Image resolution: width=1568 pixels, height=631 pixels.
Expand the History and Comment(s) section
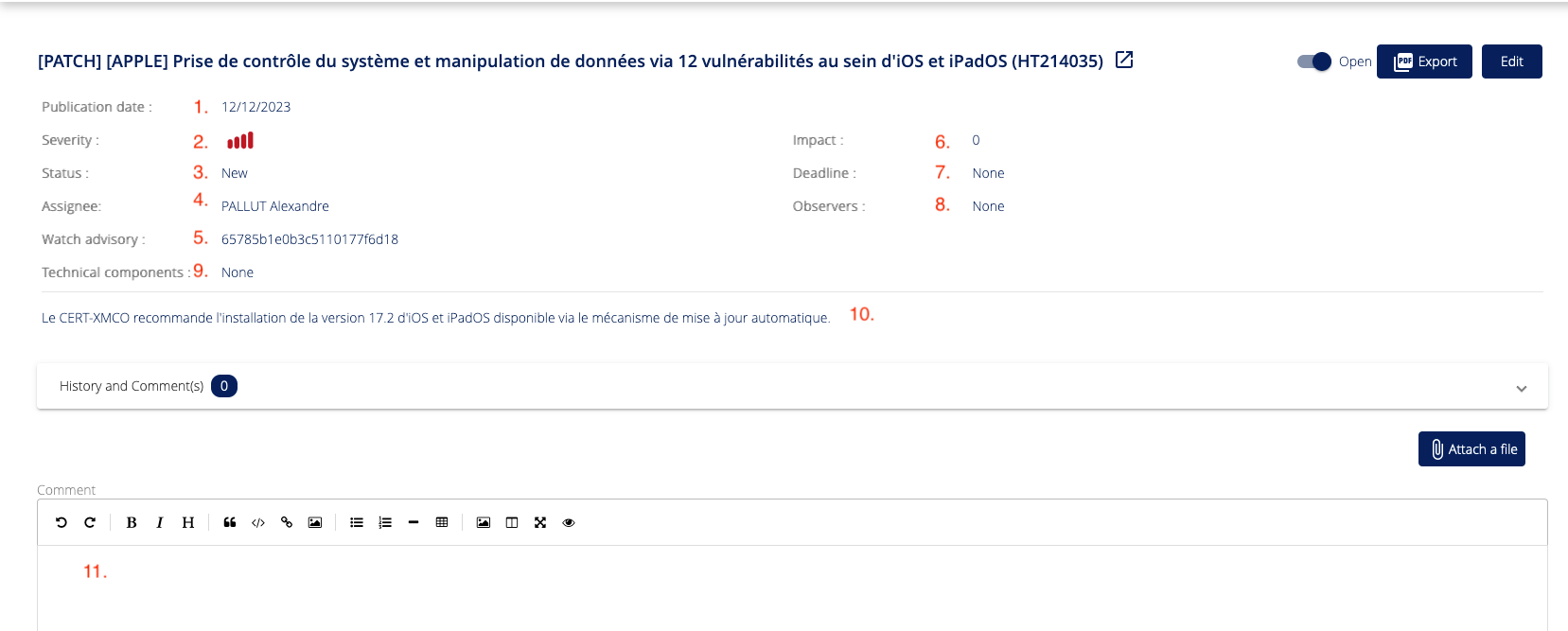[x=1521, y=388]
